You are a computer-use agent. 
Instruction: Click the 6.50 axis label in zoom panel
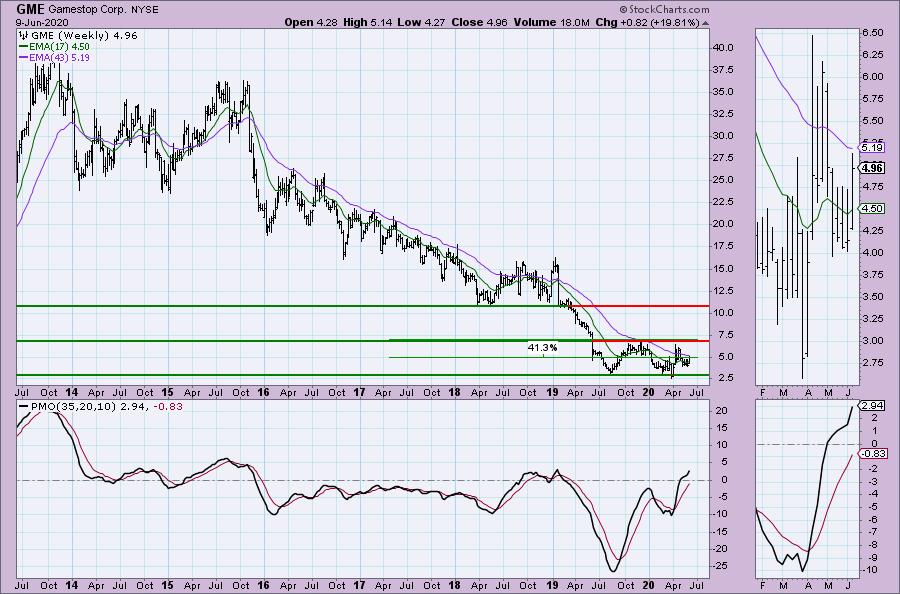click(872, 33)
